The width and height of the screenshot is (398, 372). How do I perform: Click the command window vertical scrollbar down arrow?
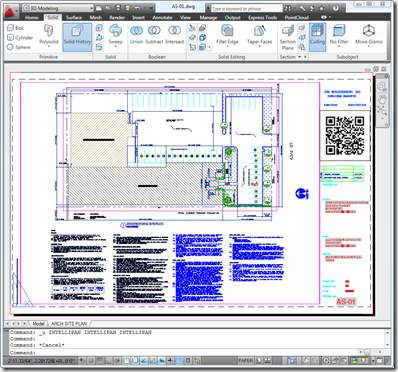pyautogui.click(x=388, y=345)
